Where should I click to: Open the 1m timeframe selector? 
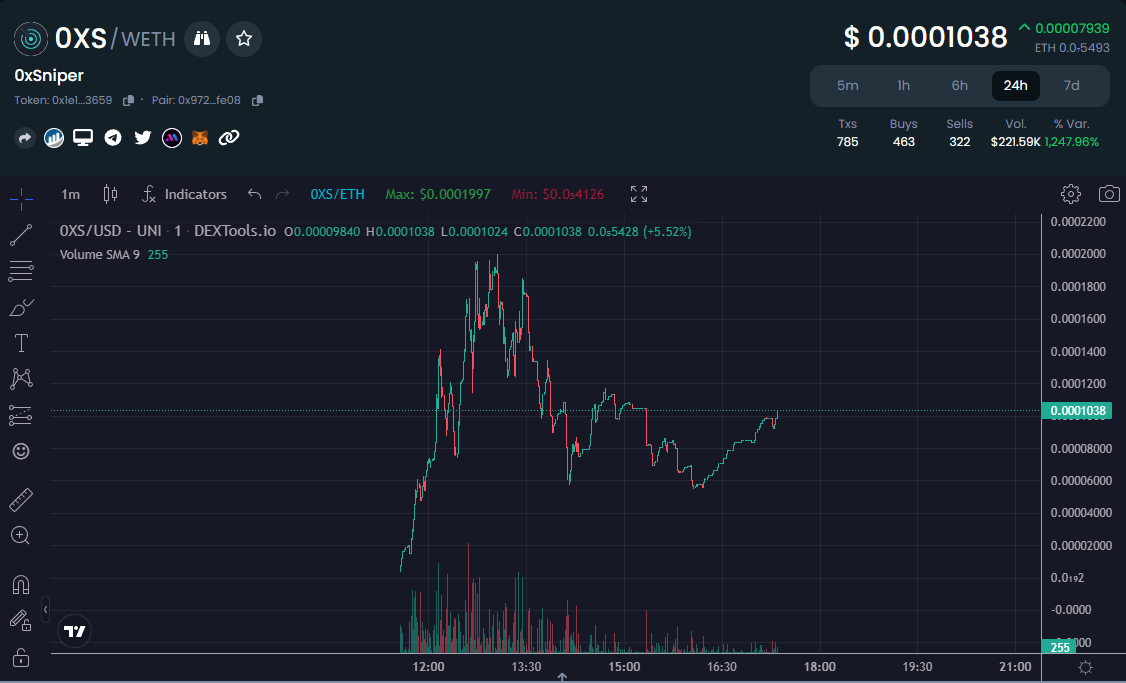(x=69, y=193)
